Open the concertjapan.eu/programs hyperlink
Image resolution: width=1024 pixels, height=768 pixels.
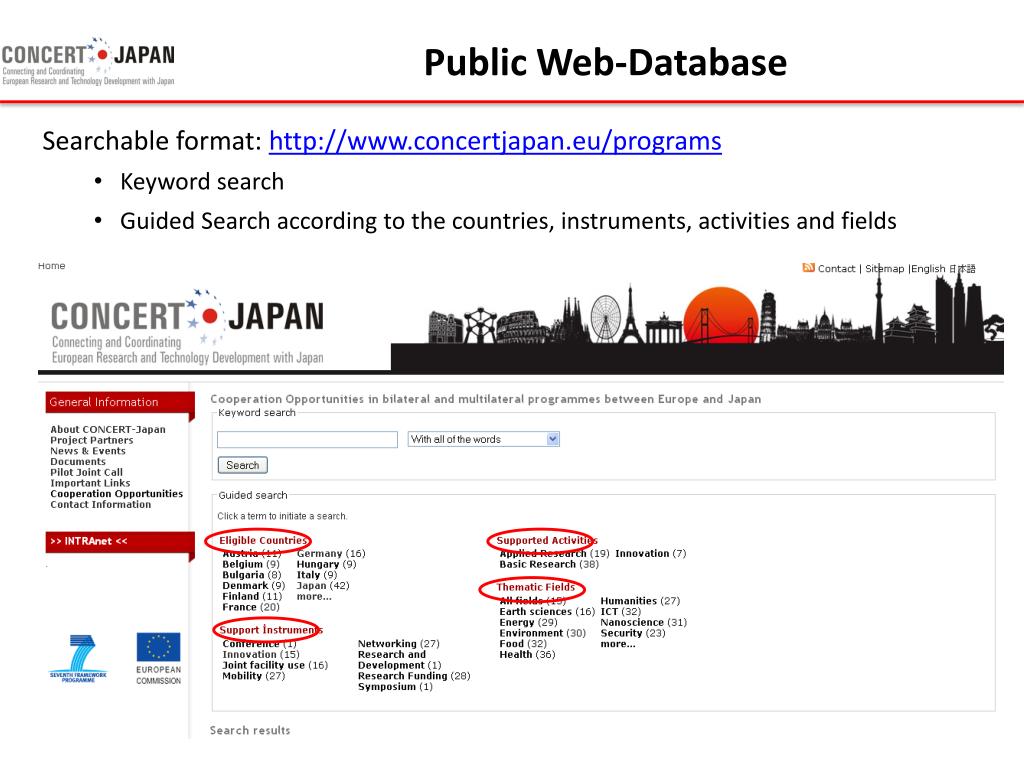tap(495, 141)
